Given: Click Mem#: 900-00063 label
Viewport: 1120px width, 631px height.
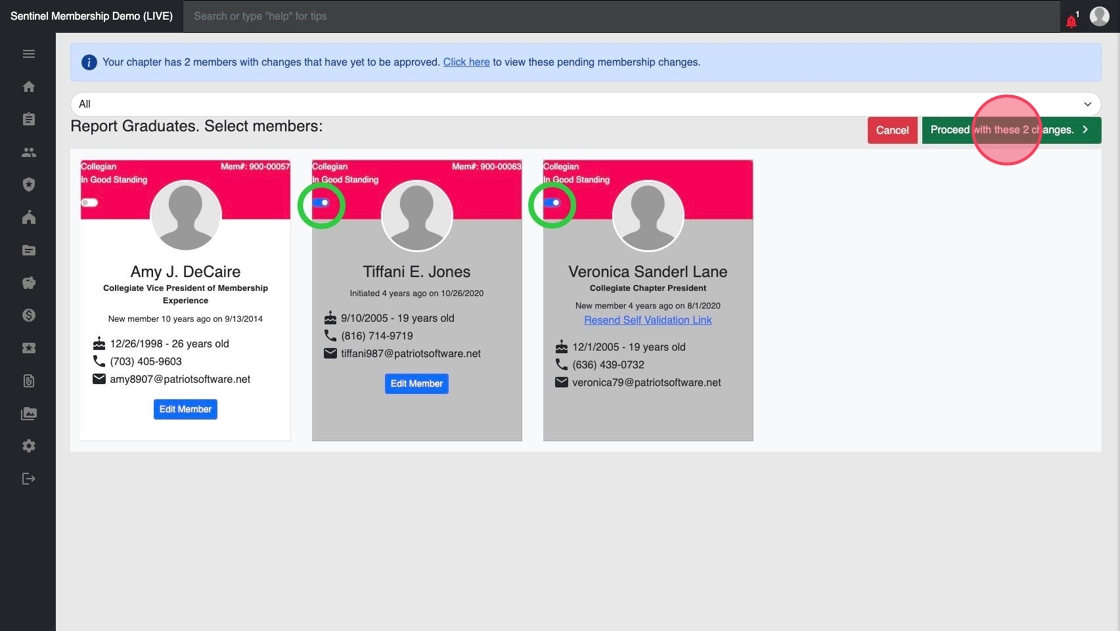Looking at the screenshot, I should [x=486, y=167].
